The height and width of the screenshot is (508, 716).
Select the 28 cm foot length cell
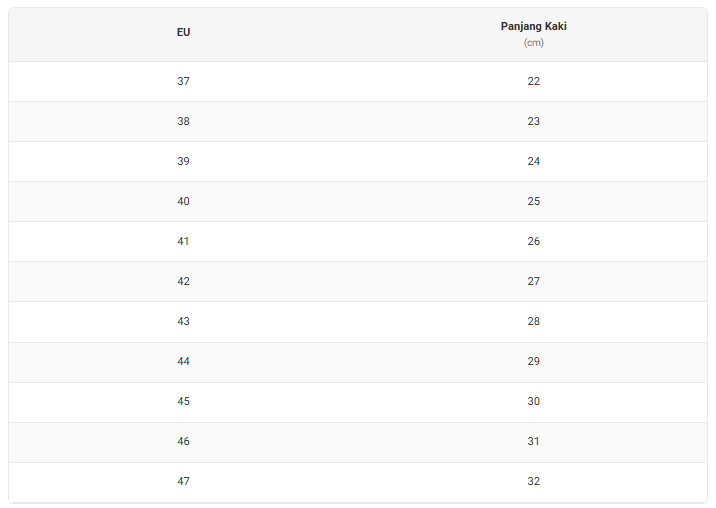(533, 321)
